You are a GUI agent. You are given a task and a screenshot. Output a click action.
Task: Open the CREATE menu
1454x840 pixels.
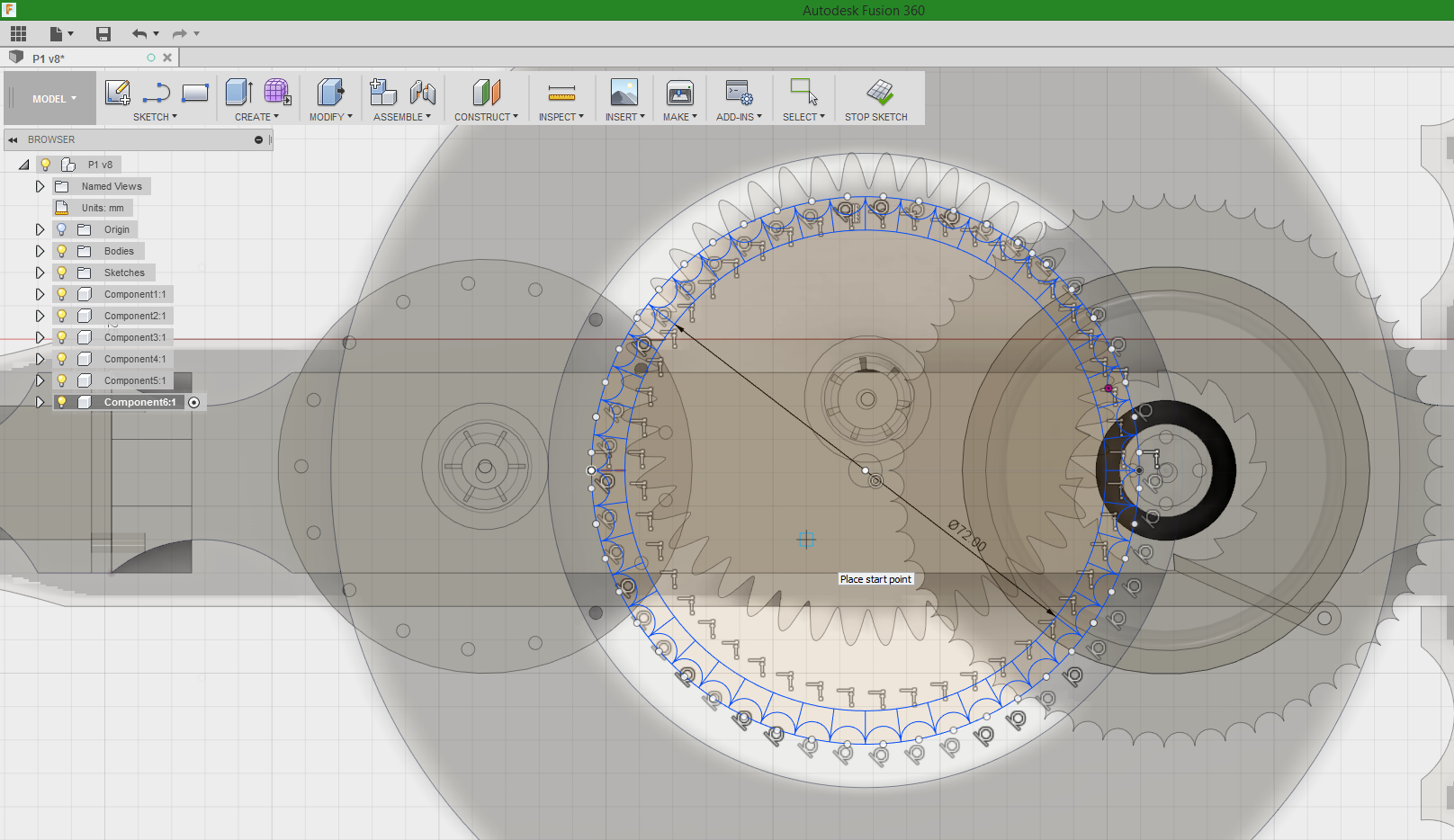point(256,117)
